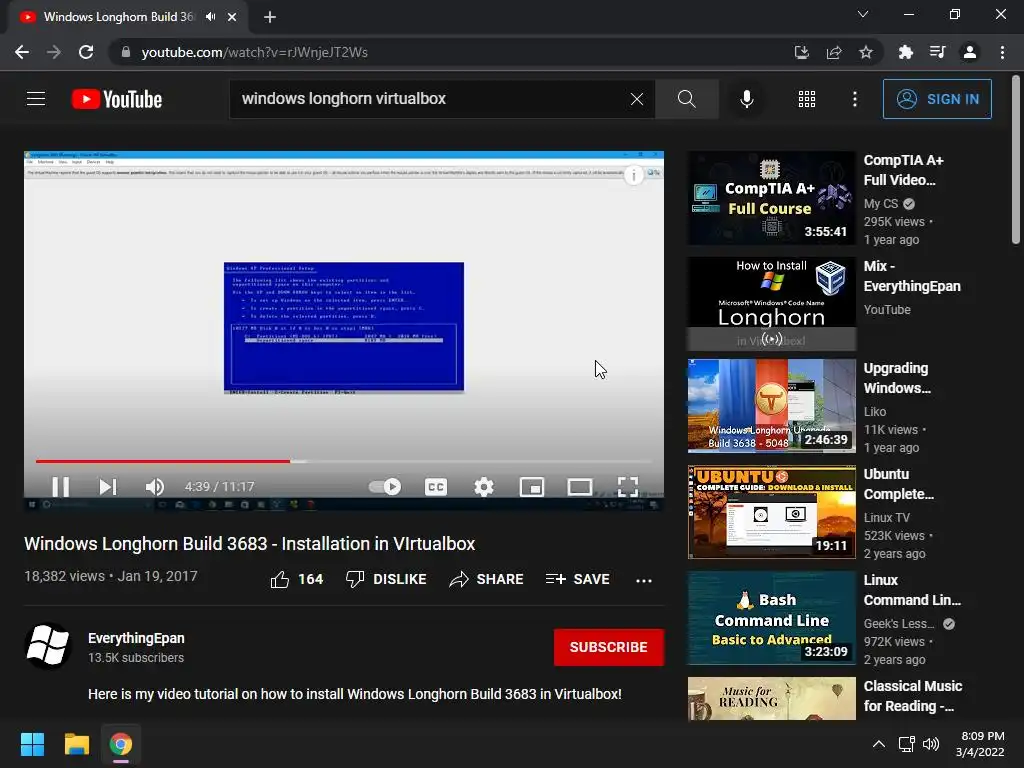The width and height of the screenshot is (1024, 768).
Task: Clear the search box with X
Action: point(637,99)
